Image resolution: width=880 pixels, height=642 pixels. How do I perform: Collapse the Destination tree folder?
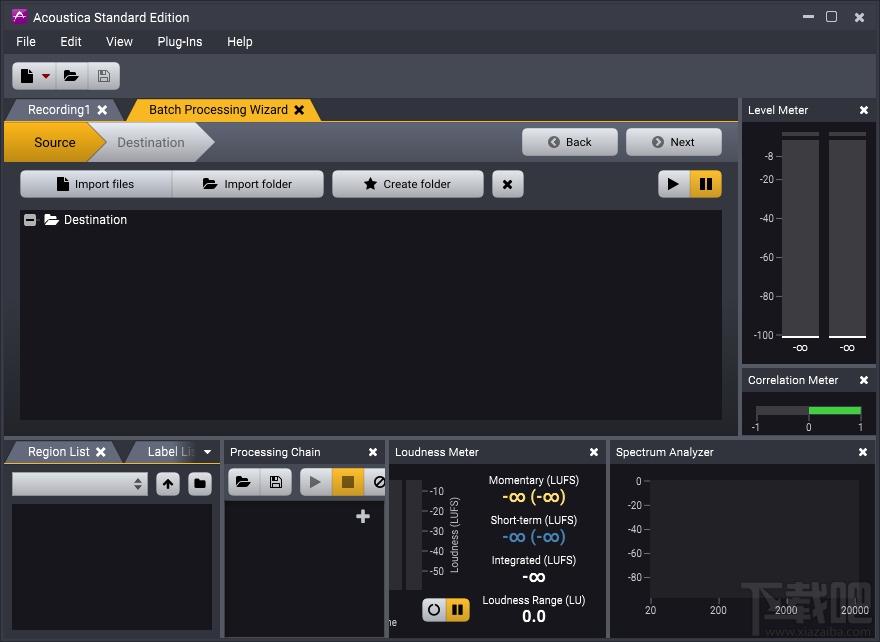30,219
